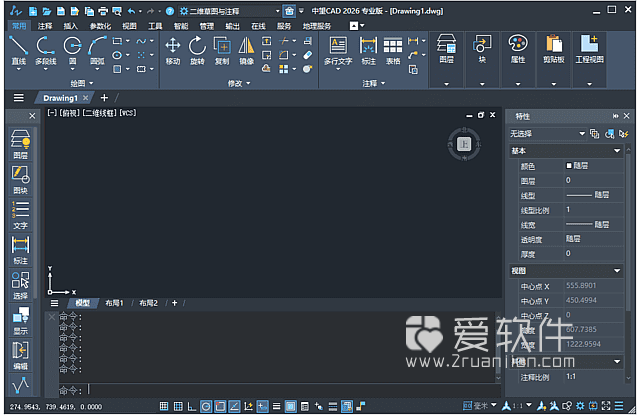Activate the Copy (复制) tool
The height and width of the screenshot is (418, 640).
click(x=222, y=50)
